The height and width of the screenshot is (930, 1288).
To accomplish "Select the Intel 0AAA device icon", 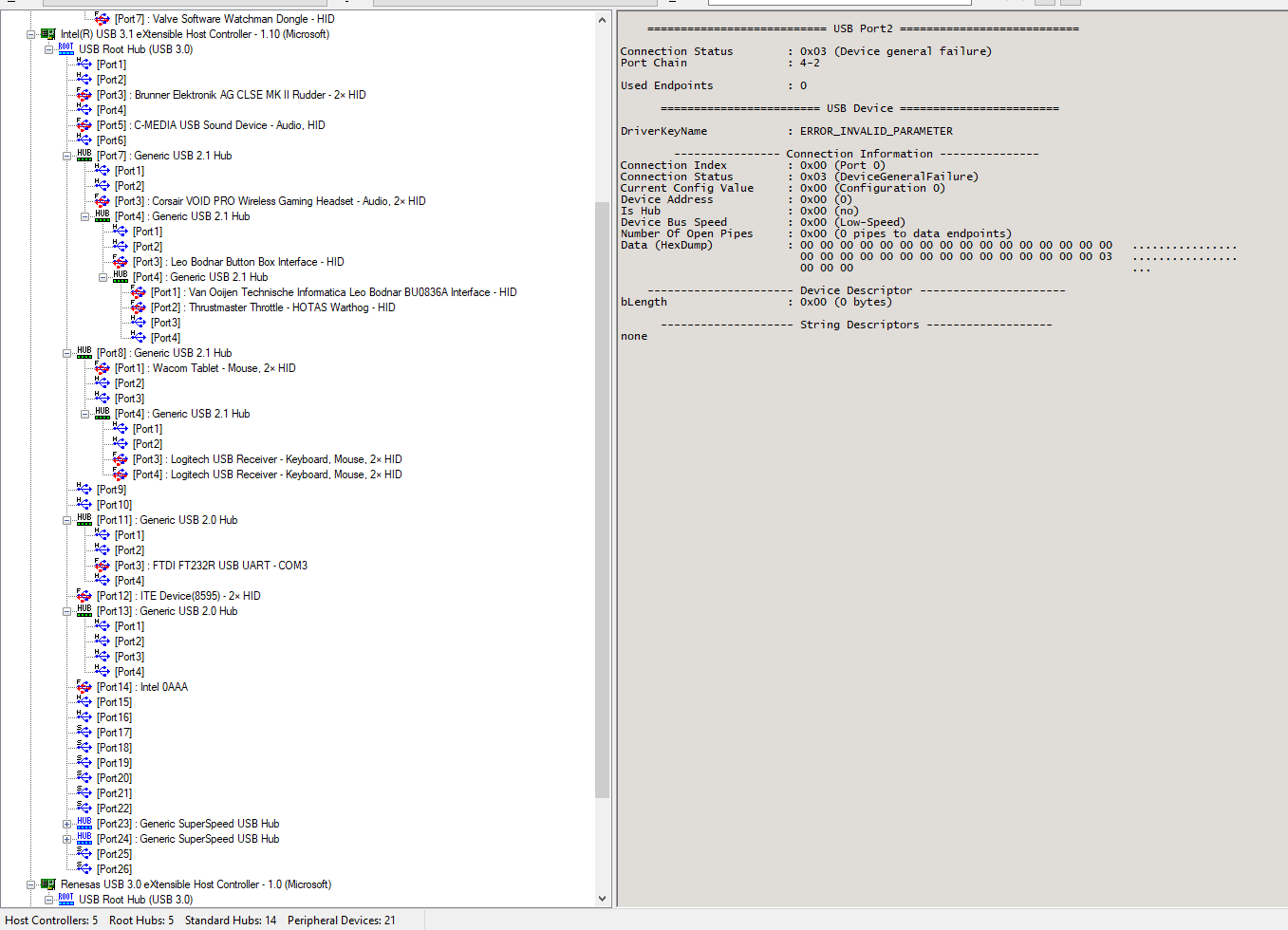I will [84, 687].
